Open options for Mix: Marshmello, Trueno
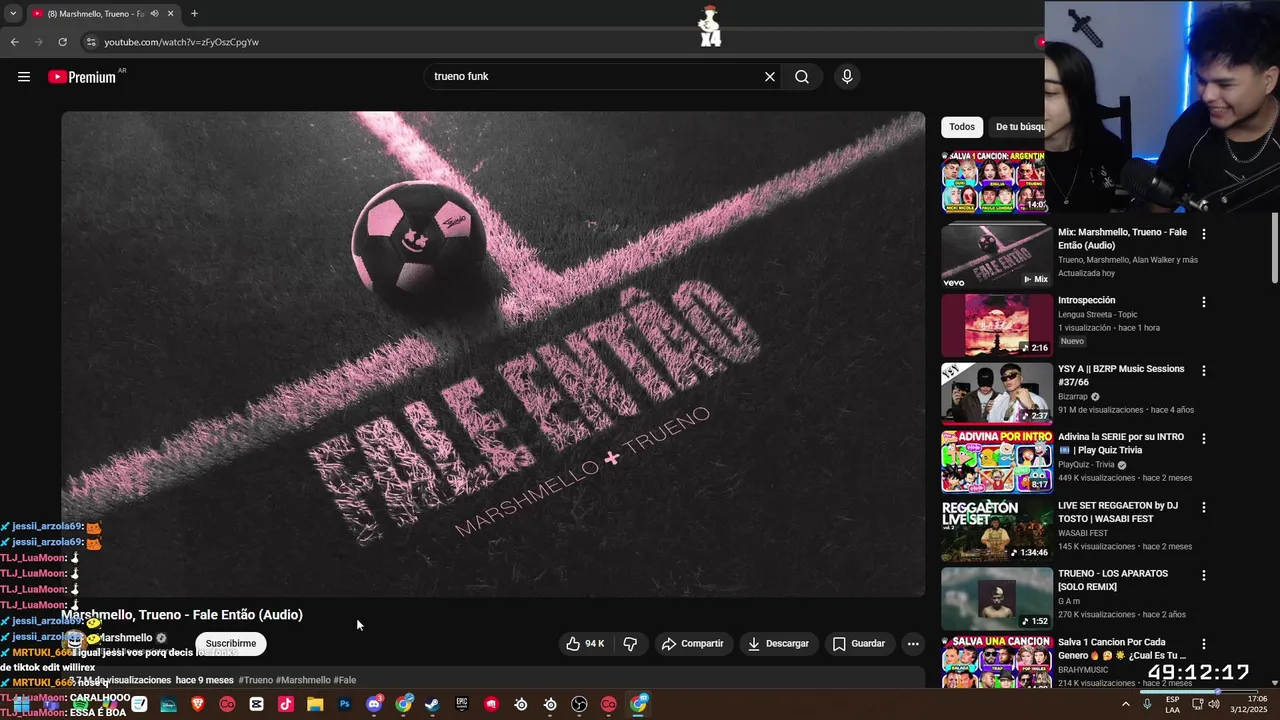This screenshot has width=1280, height=720. coord(1204,234)
